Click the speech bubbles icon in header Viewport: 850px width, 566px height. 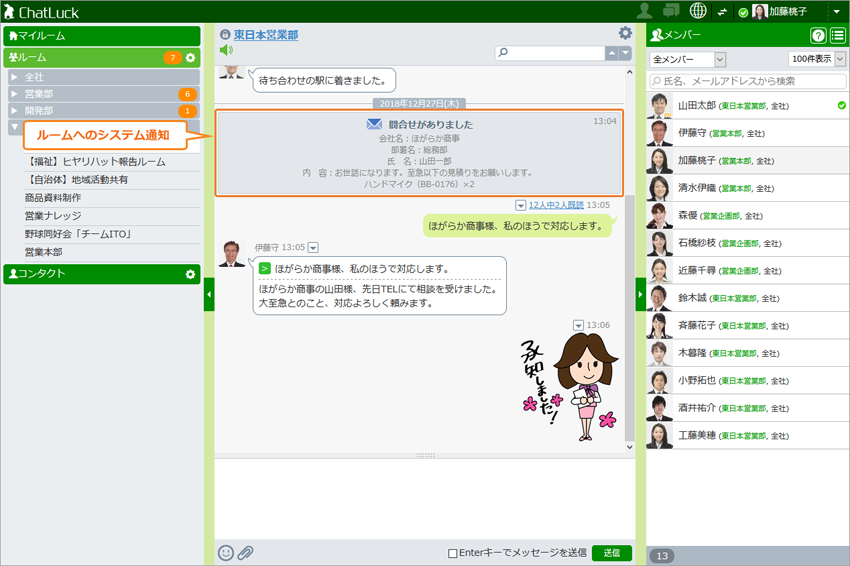[671, 11]
